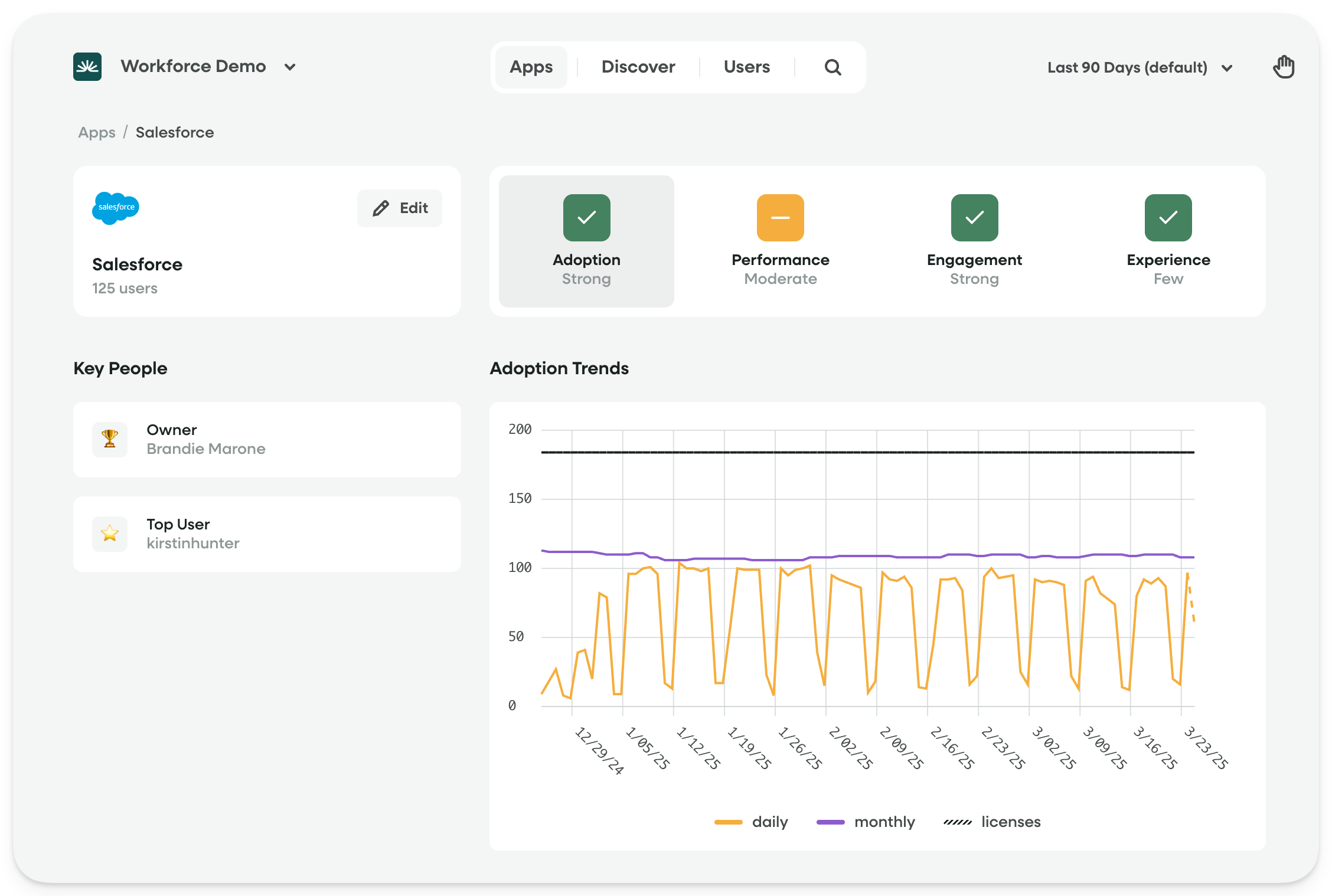Click the Adoption Trends heading
The height and width of the screenshot is (896, 1332).
pos(559,368)
